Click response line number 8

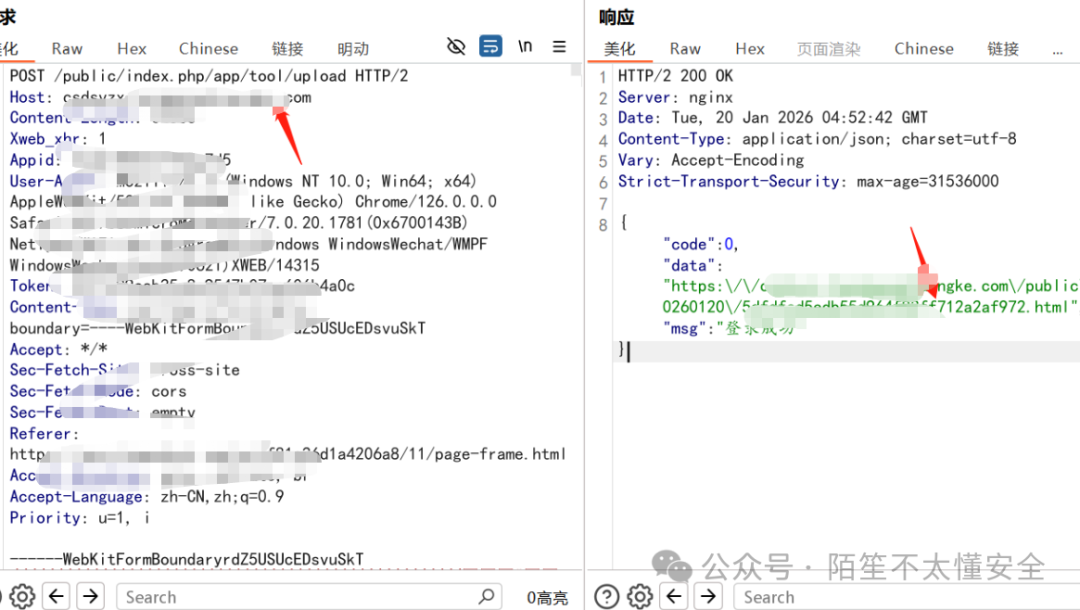[x=603, y=225]
